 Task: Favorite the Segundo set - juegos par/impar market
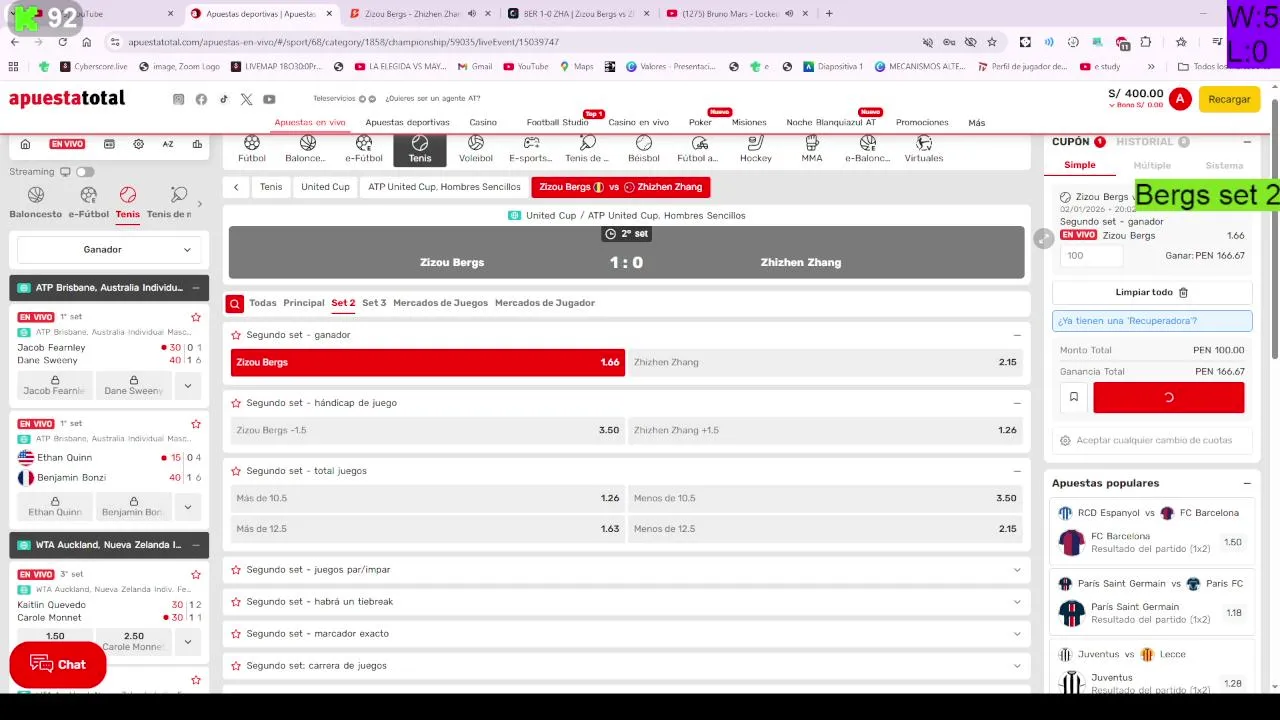click(x=236, y=570)
